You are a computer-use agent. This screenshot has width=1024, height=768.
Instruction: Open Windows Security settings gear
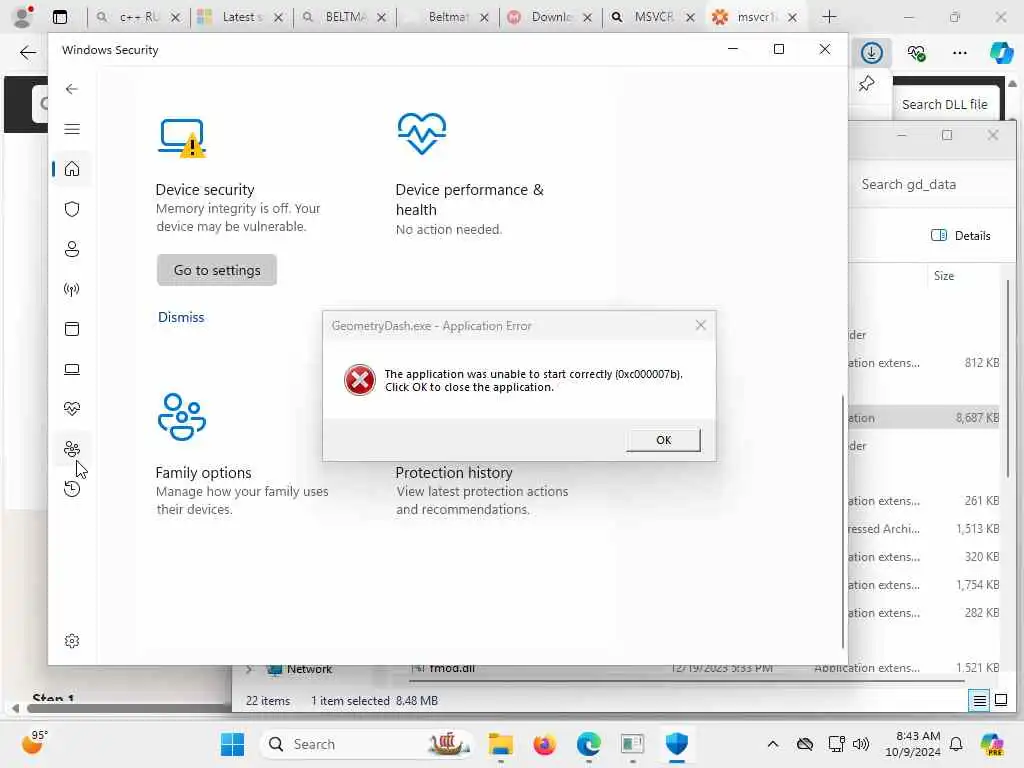click(x=72, y=641)
